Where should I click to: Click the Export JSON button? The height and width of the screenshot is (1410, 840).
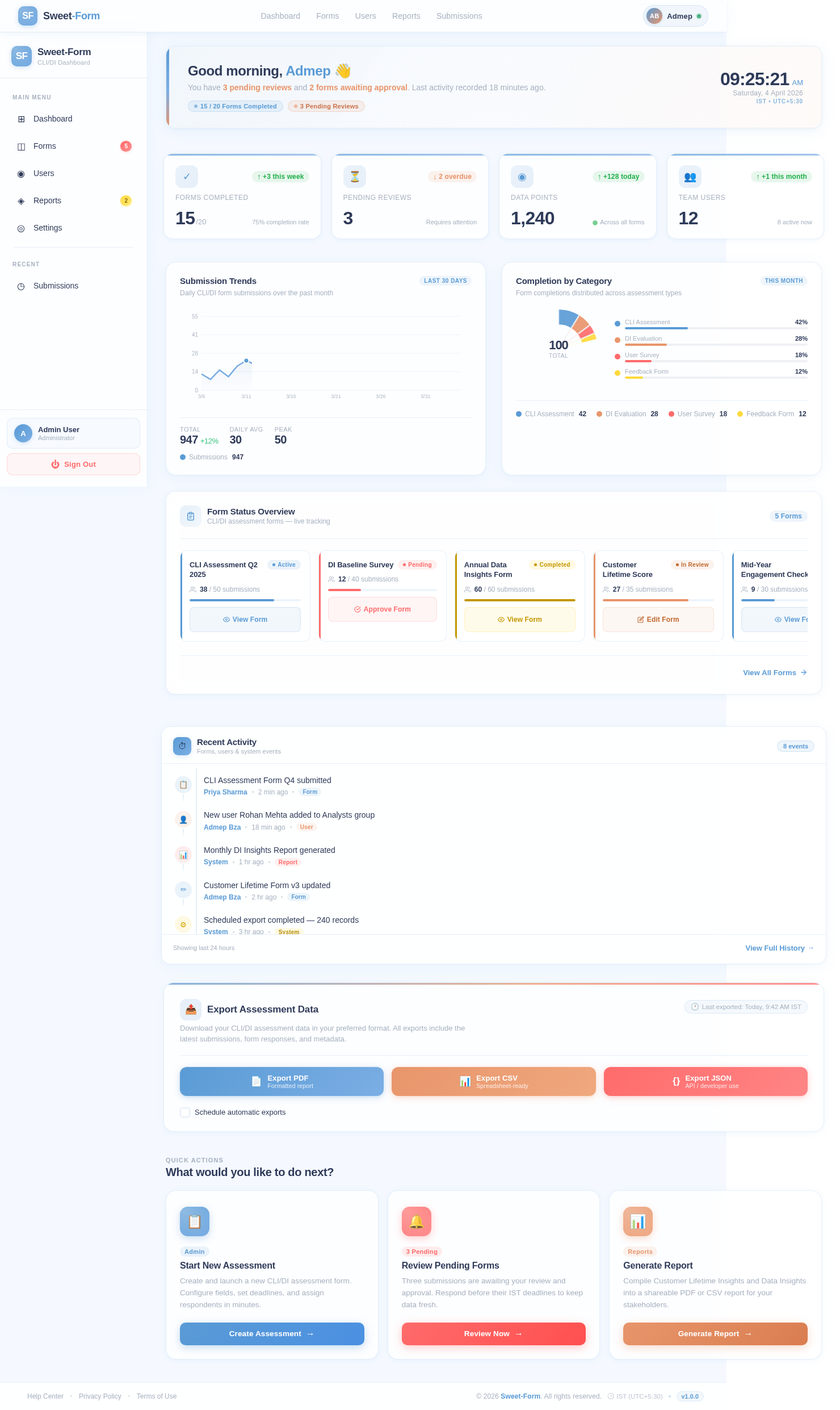point(705,1081)
